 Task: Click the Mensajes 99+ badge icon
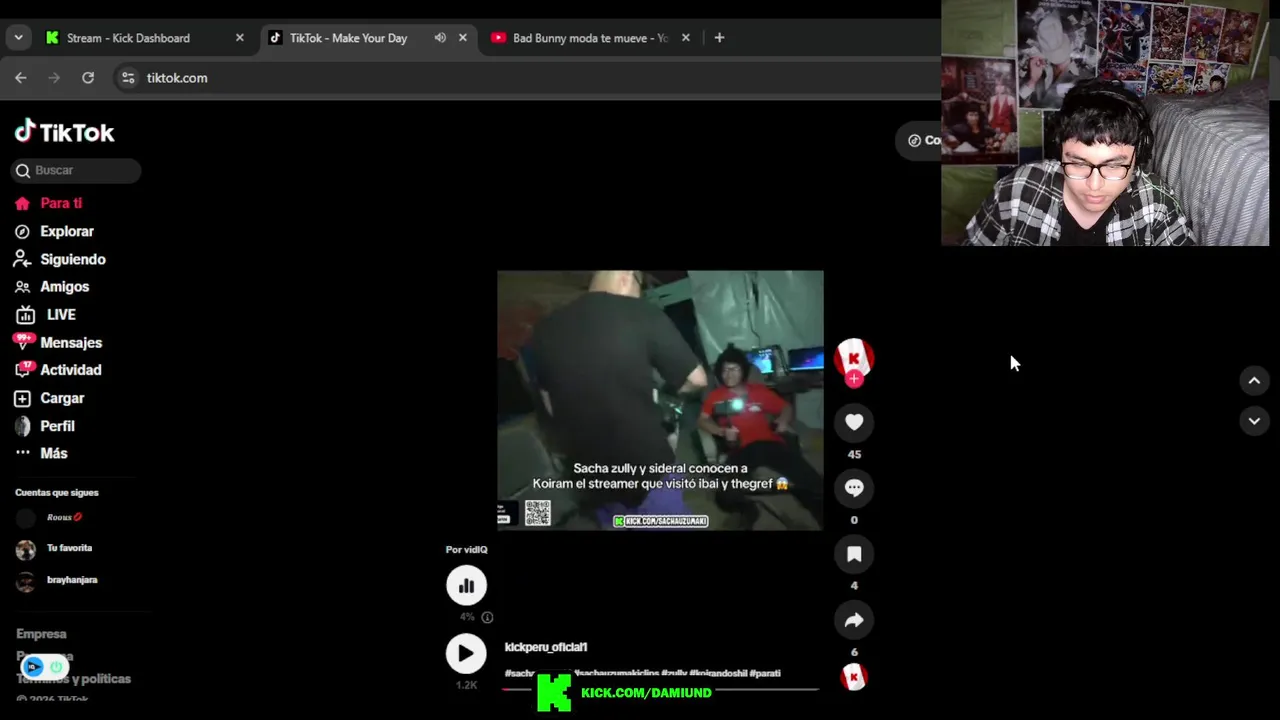tap(23, 342)
